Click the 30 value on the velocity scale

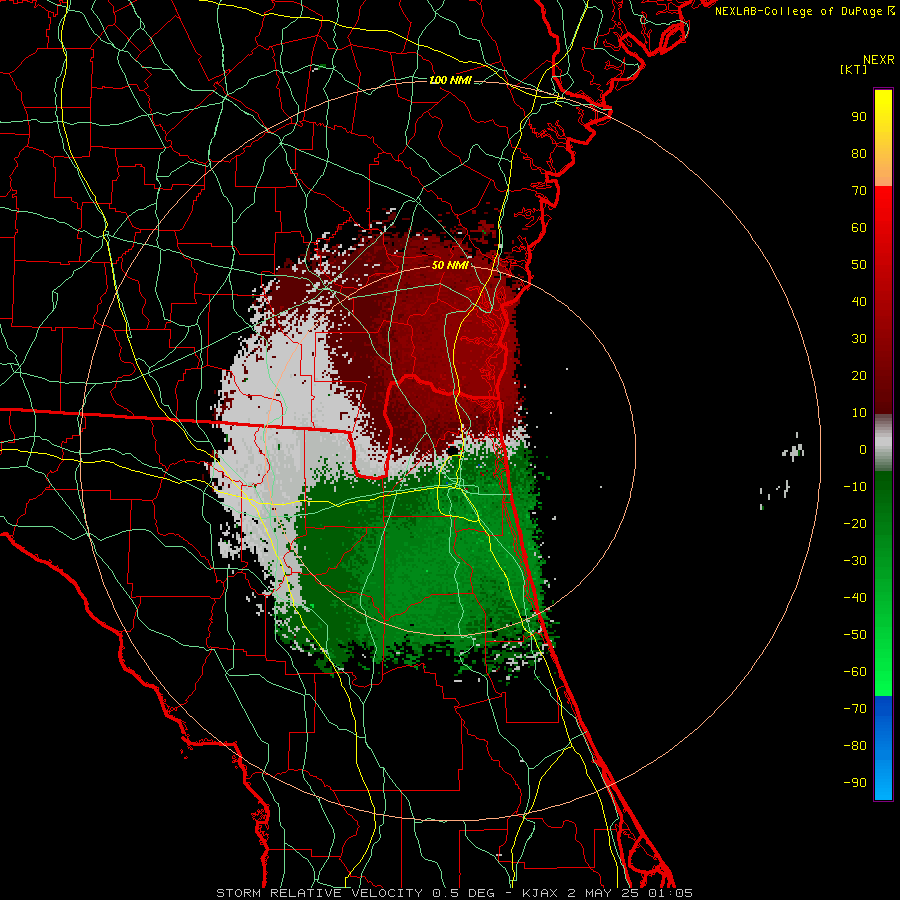[859, 339]
